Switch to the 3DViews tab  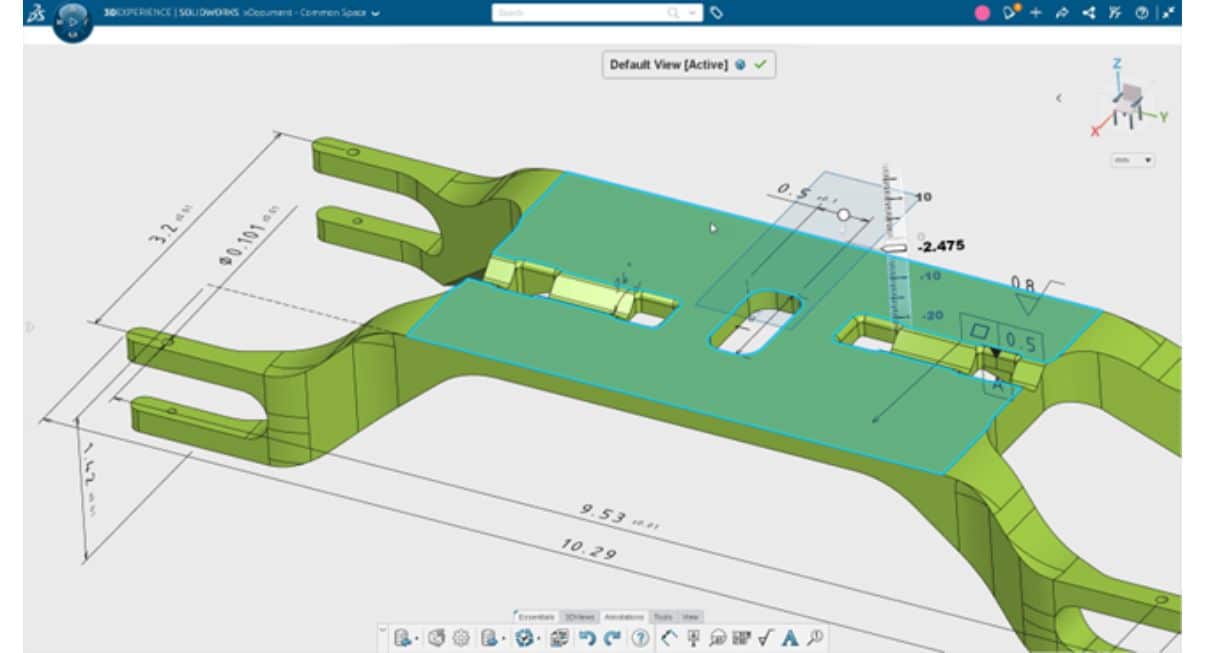(x=580, y=617)
